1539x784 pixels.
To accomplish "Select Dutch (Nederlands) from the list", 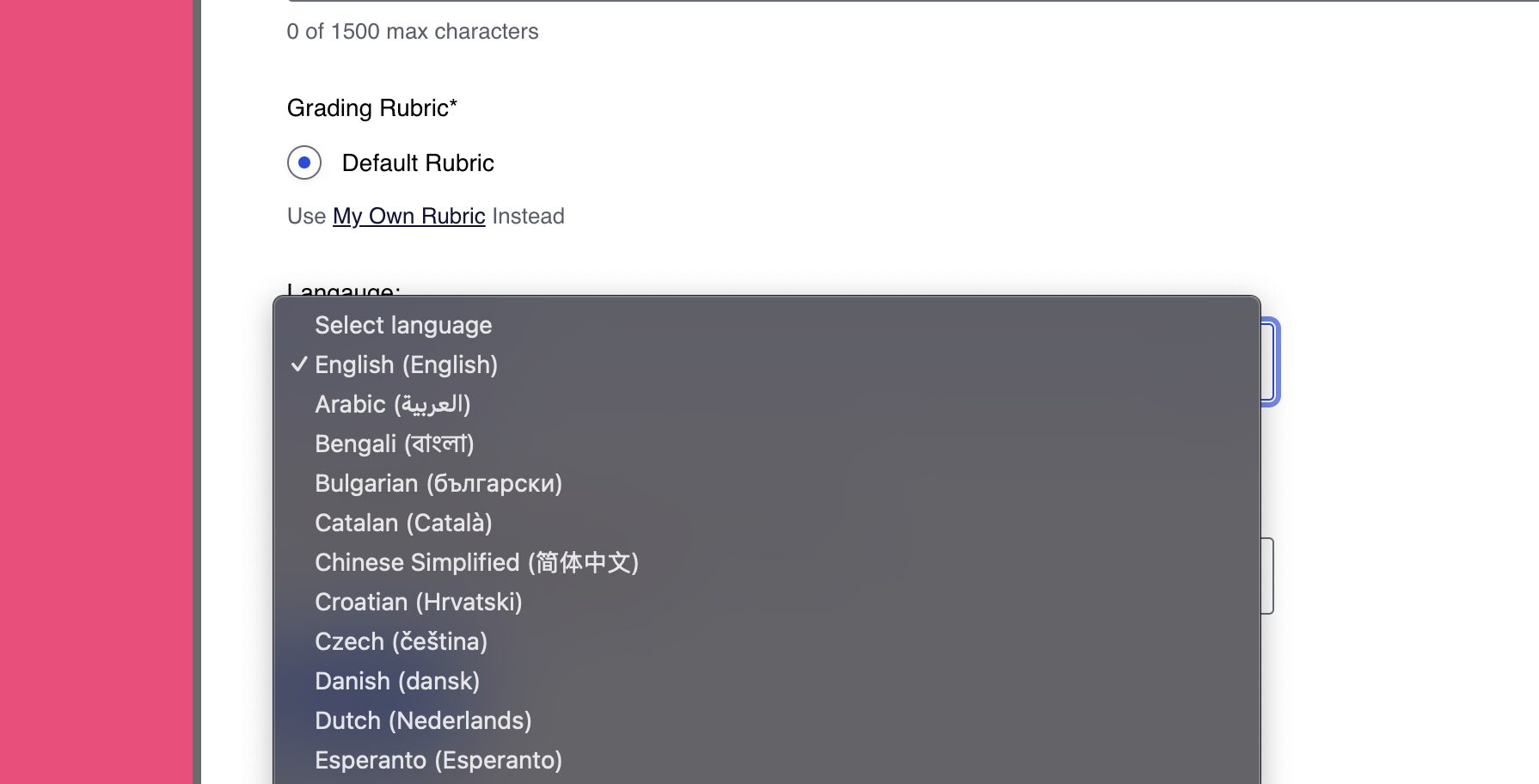I will coord(423,720).
